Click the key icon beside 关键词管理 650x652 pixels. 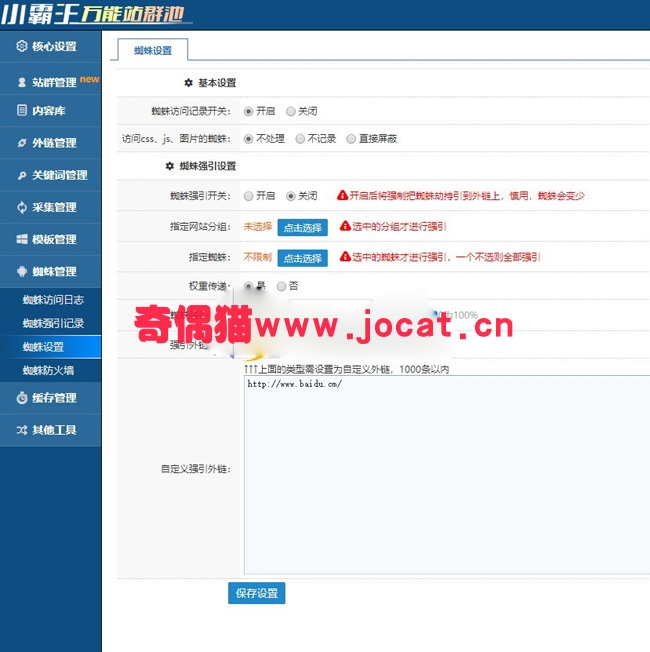click(22, 175)
